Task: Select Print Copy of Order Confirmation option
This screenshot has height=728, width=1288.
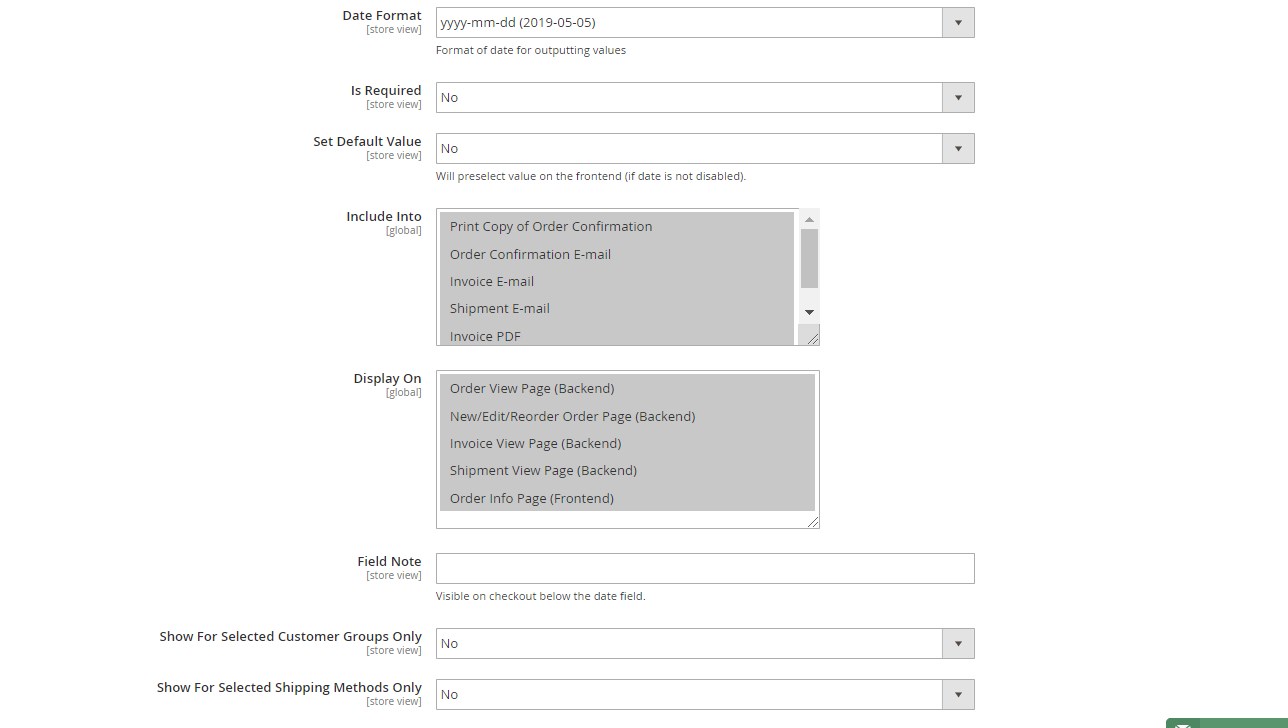Action: [x=550, y=226]
